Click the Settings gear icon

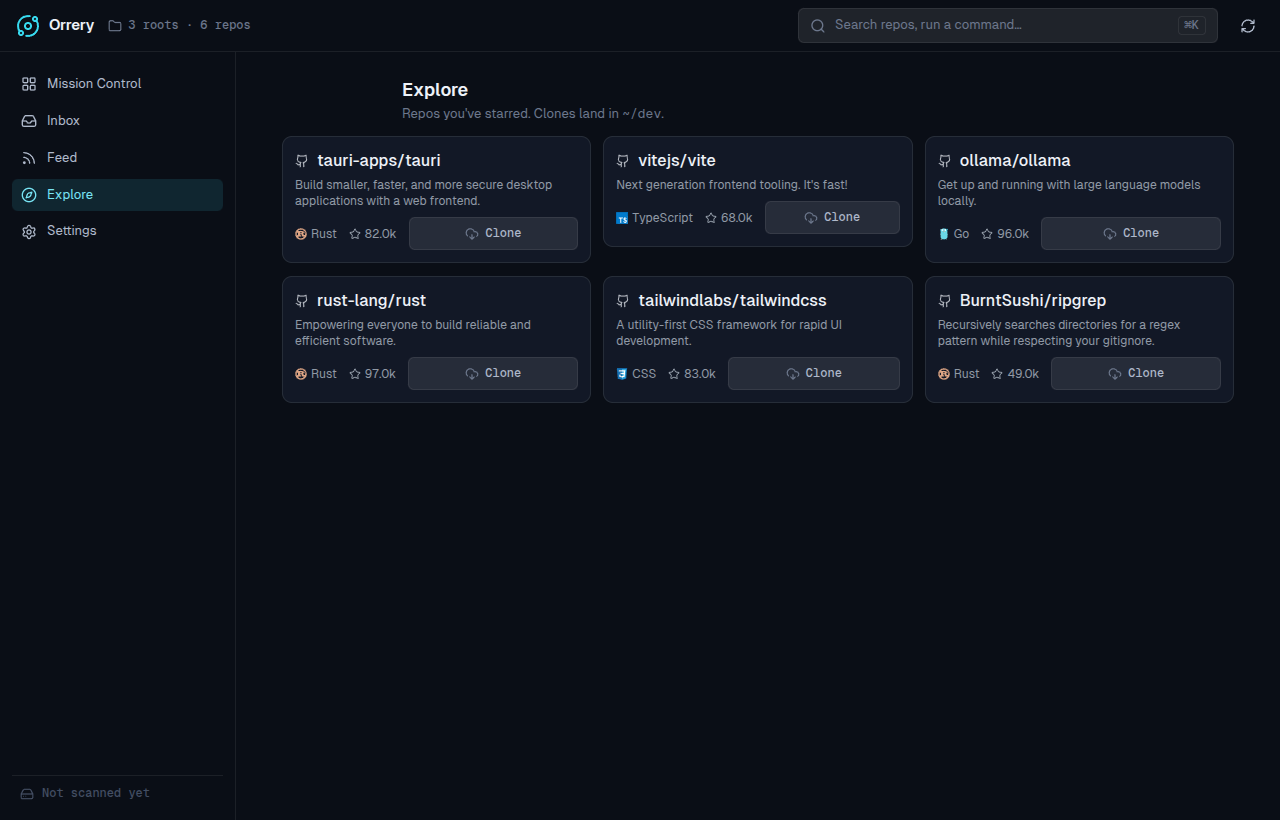(29, 231)
